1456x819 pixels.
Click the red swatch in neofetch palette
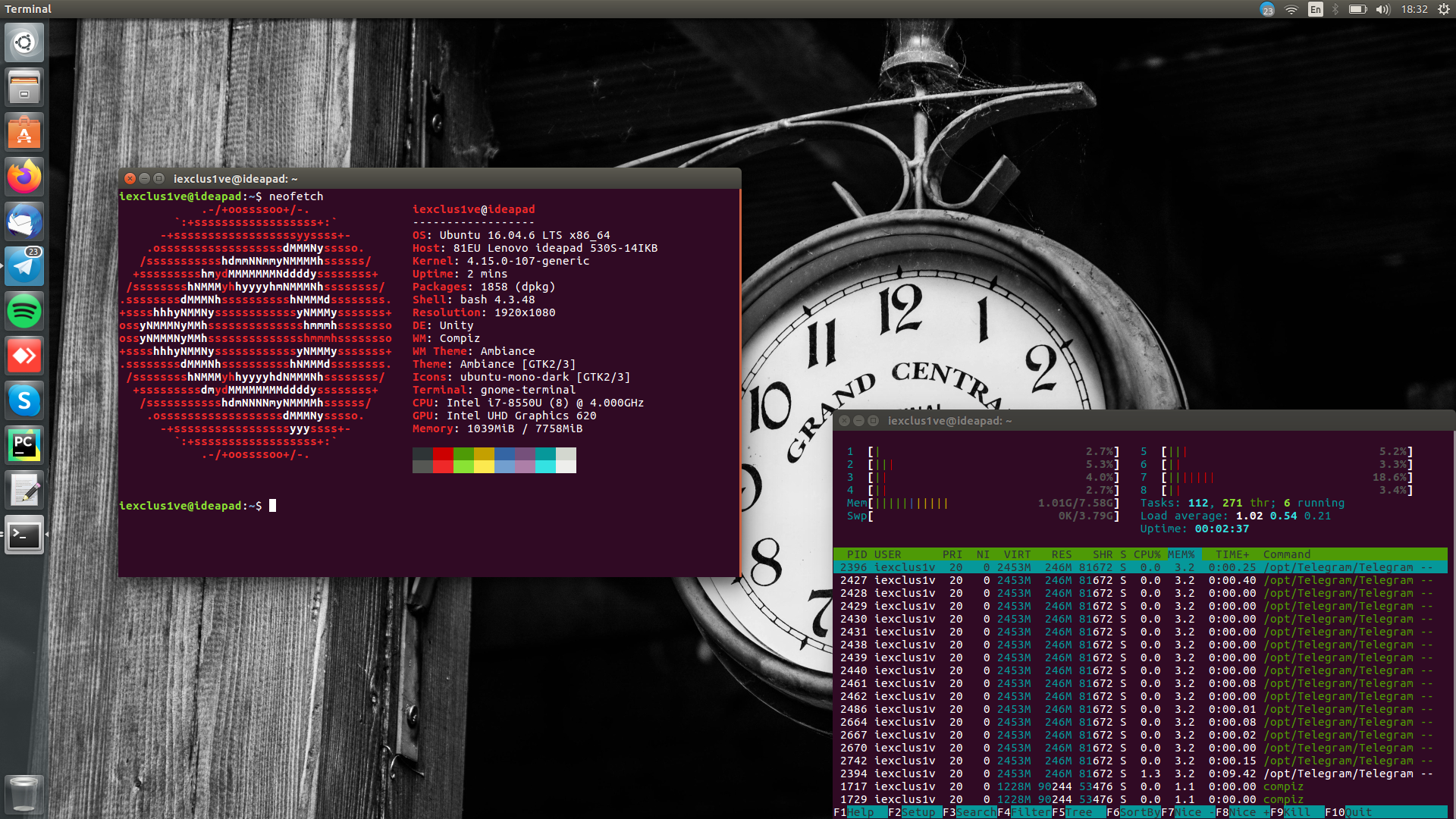[443, 460]
